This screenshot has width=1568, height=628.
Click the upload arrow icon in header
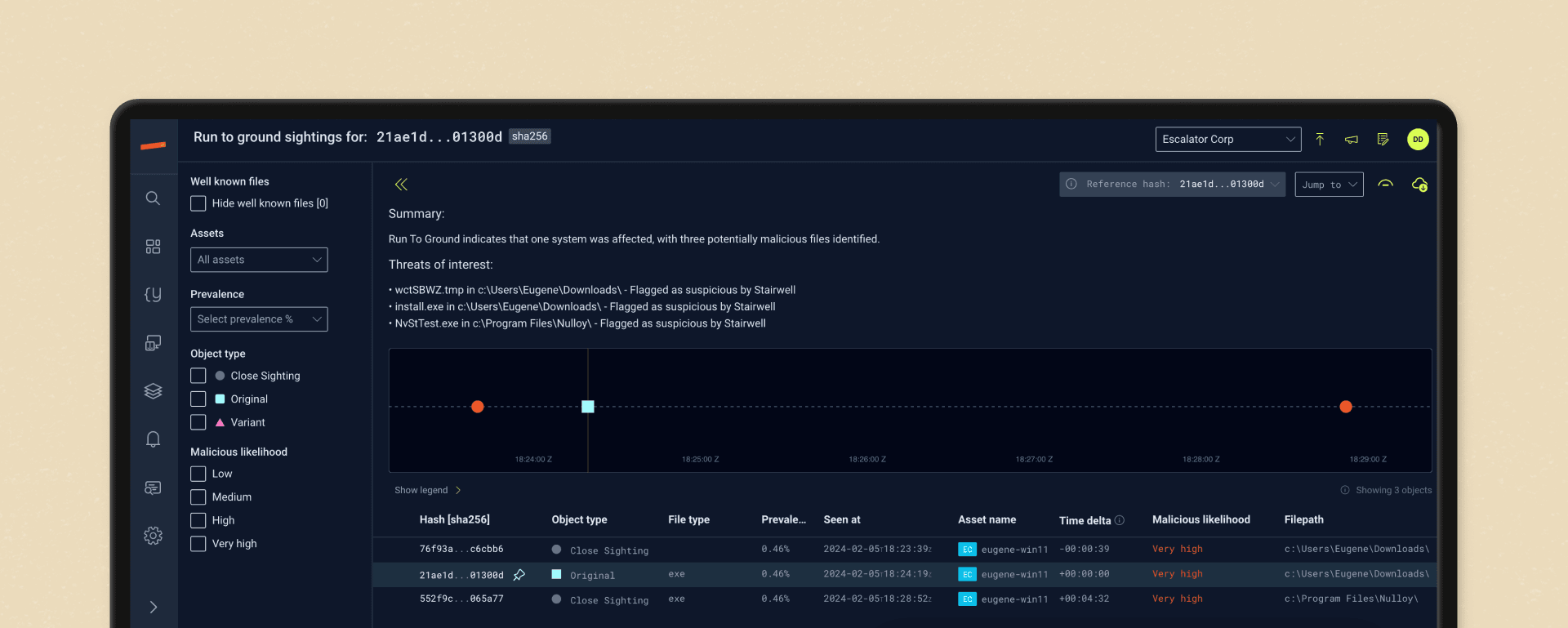pyautogui.click(x=1320, y=140)
